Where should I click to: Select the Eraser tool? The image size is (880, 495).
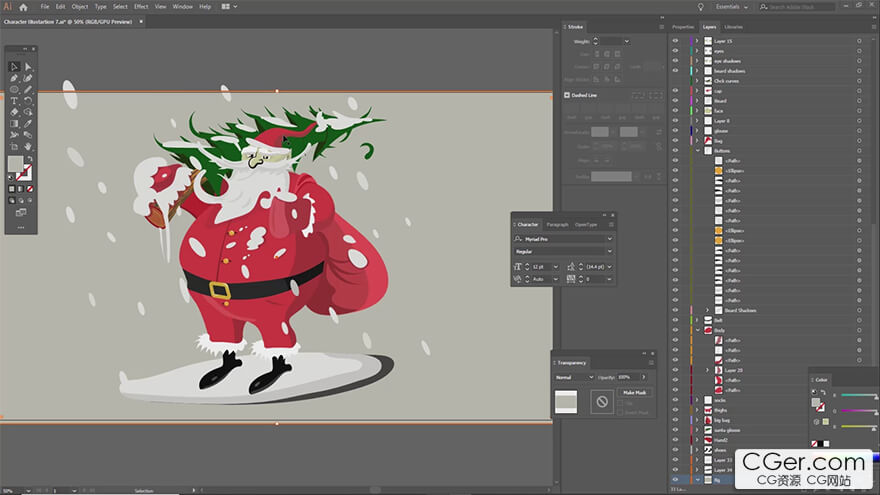(15, 112)
